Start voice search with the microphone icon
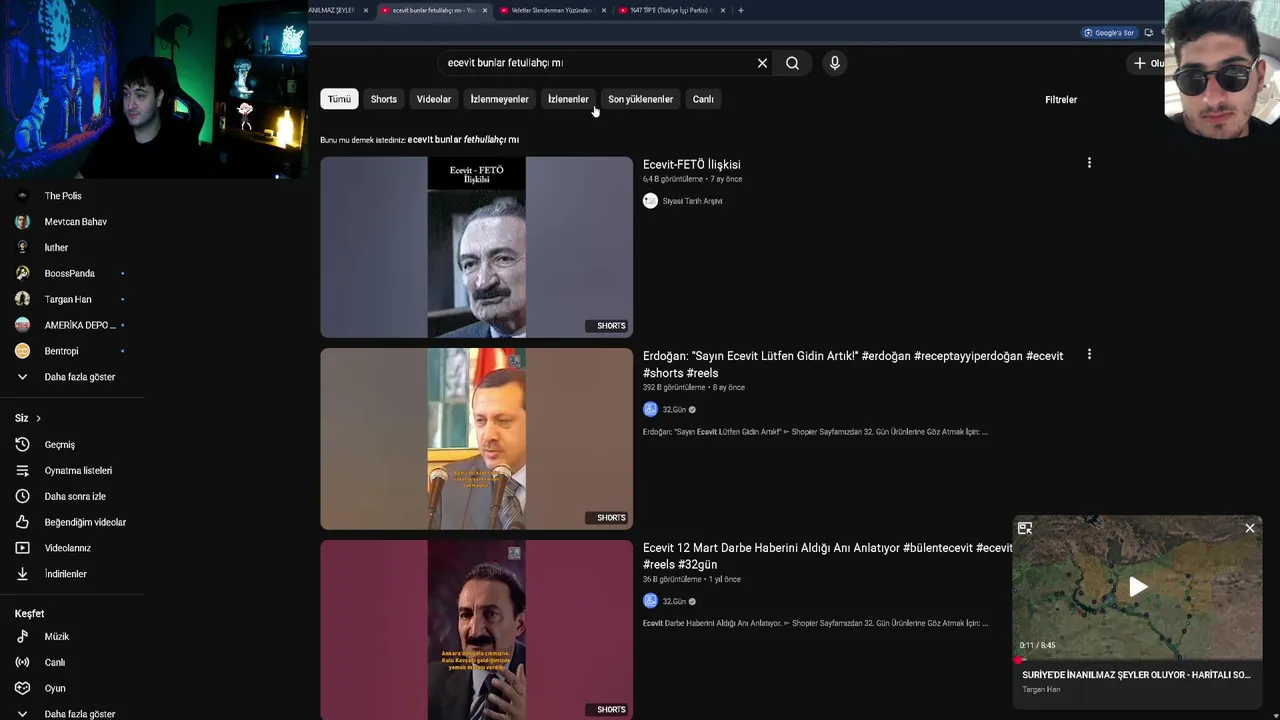This screenshot has width=1280, height=720. [835, 63]
